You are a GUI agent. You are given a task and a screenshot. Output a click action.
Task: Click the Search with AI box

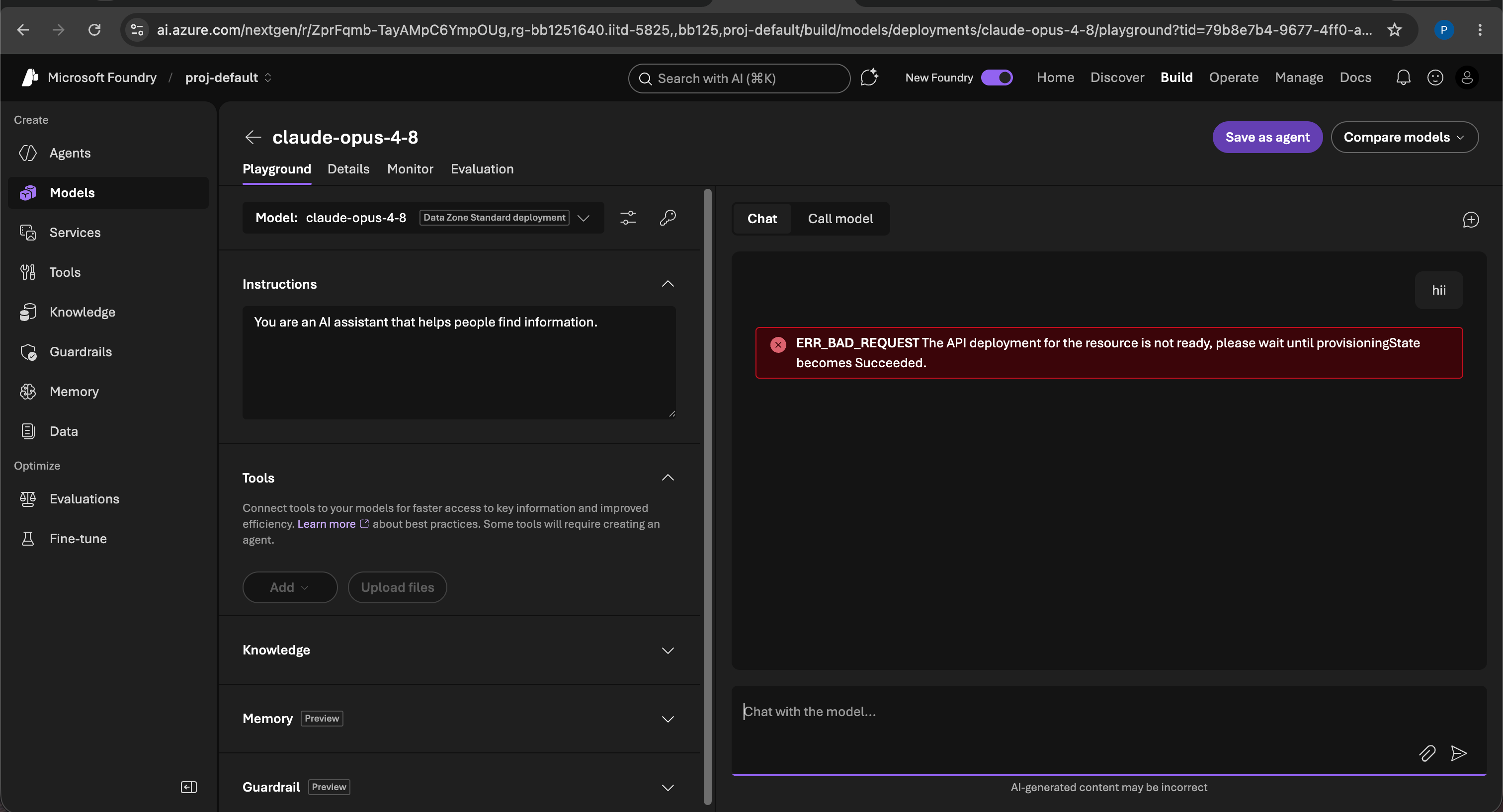739,78
